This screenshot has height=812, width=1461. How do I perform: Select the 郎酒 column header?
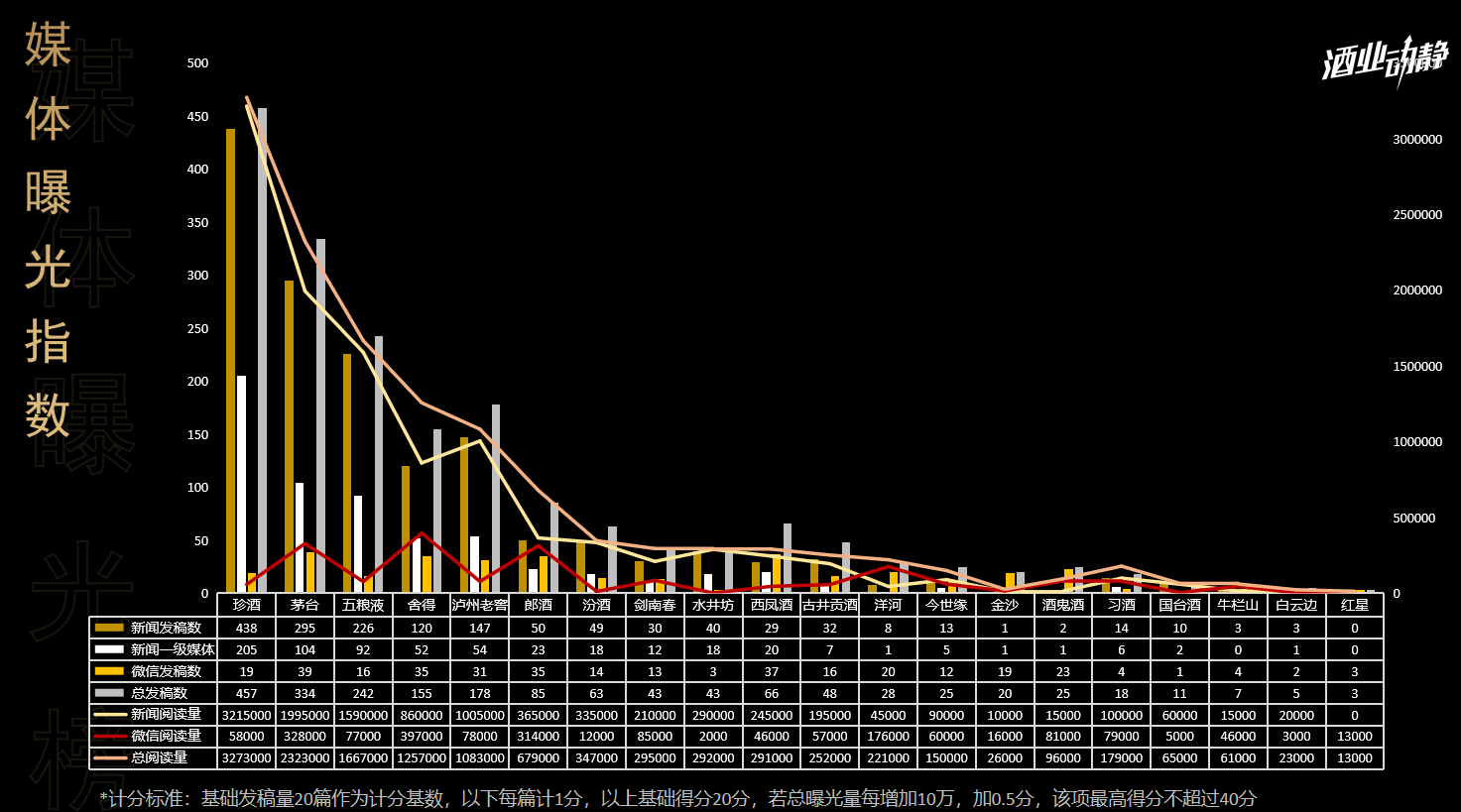pos(539,605)
